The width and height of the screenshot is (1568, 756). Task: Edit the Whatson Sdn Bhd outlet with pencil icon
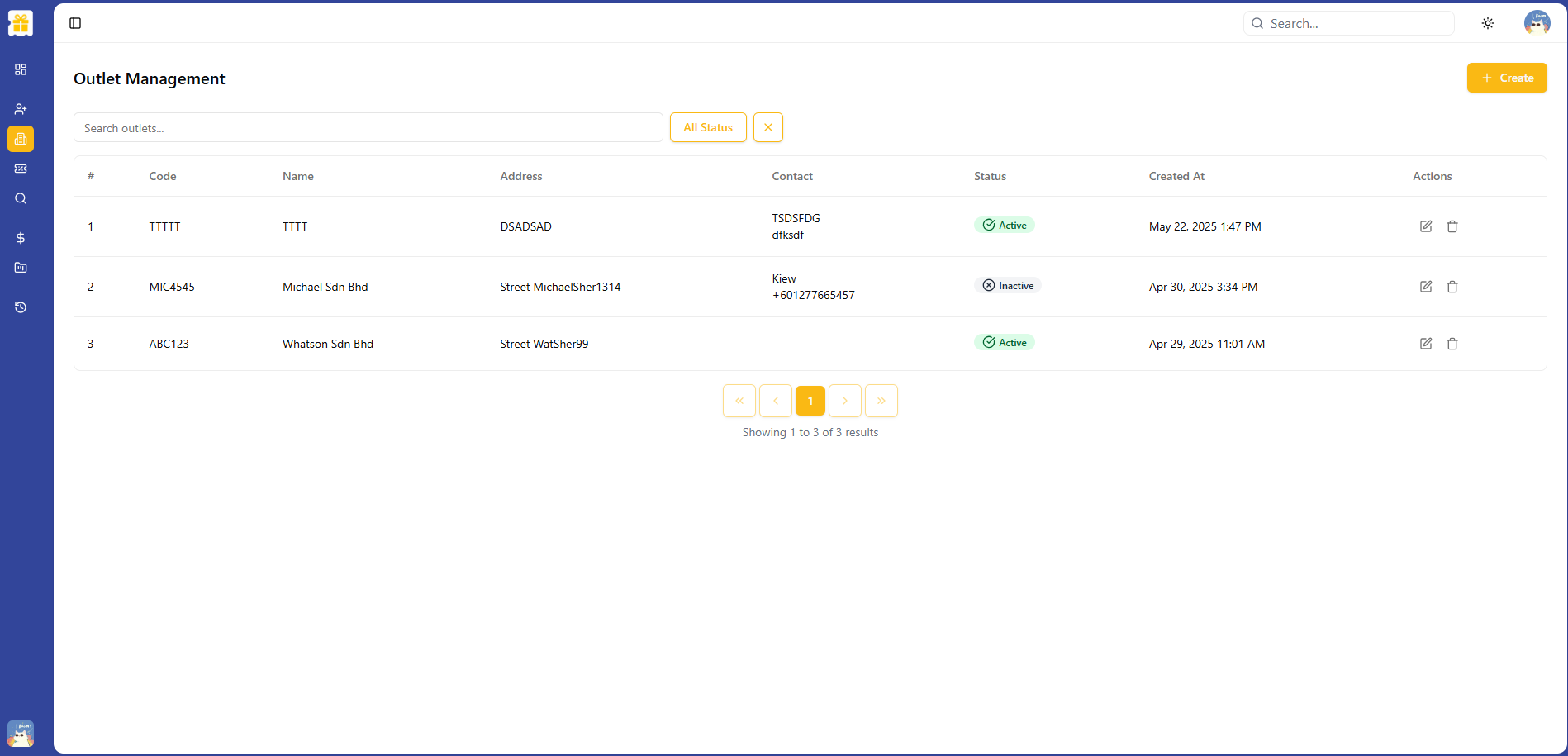[1426, 344]
